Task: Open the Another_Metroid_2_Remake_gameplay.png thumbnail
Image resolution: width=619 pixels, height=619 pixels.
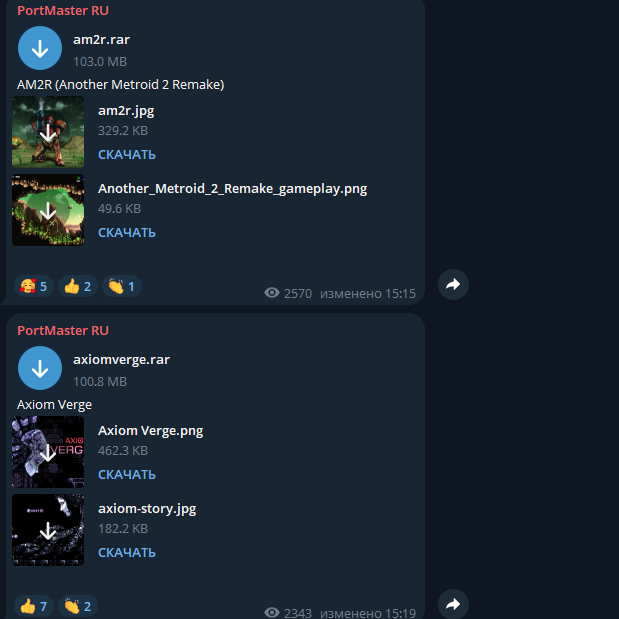Action: click(x=48, y=210)
